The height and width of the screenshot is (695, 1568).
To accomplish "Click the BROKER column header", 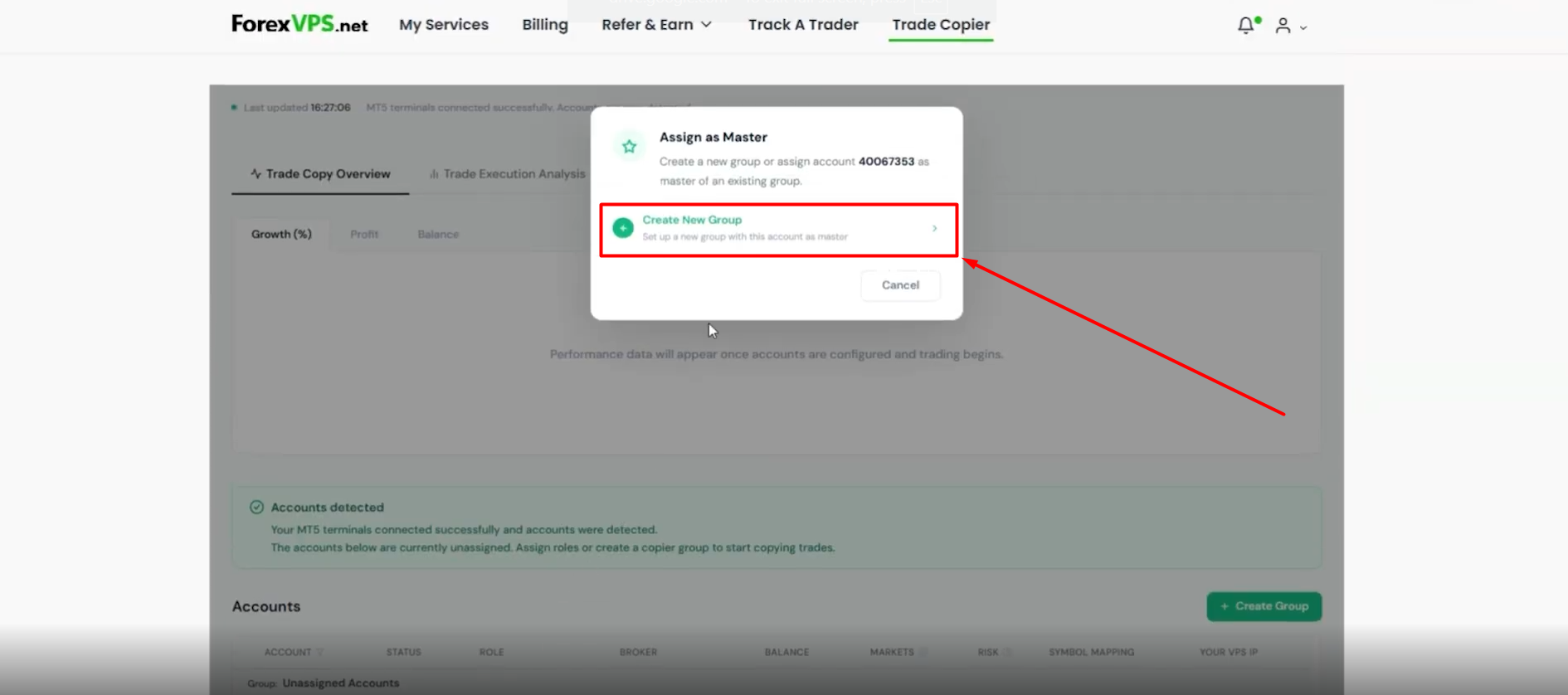I will (638, 652).
